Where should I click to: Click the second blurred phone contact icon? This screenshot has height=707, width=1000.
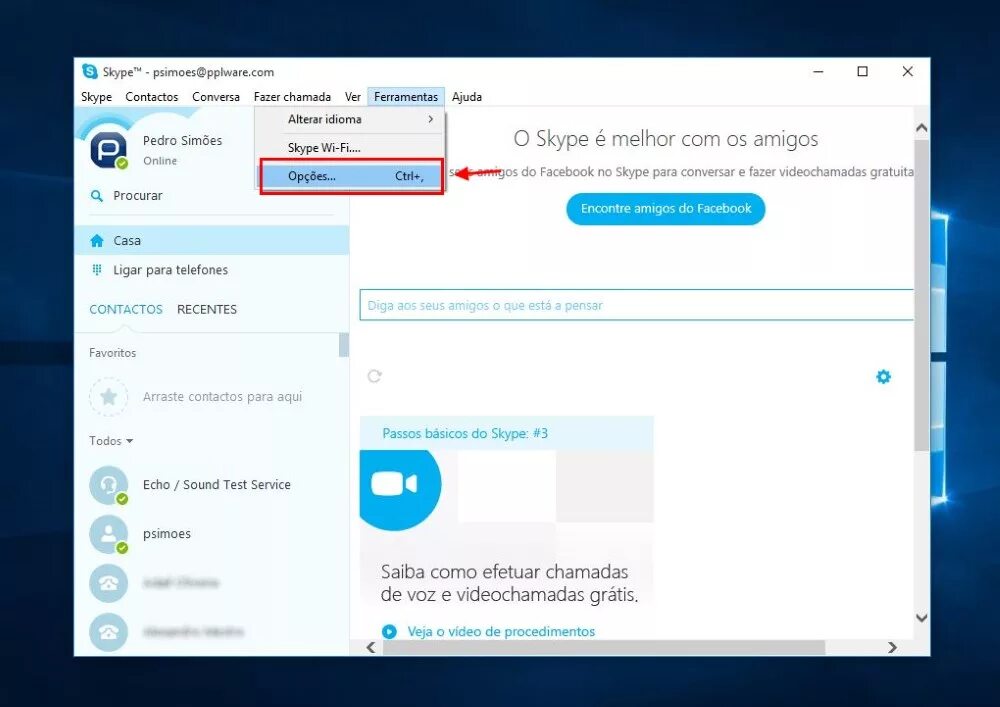coord(108,632)
